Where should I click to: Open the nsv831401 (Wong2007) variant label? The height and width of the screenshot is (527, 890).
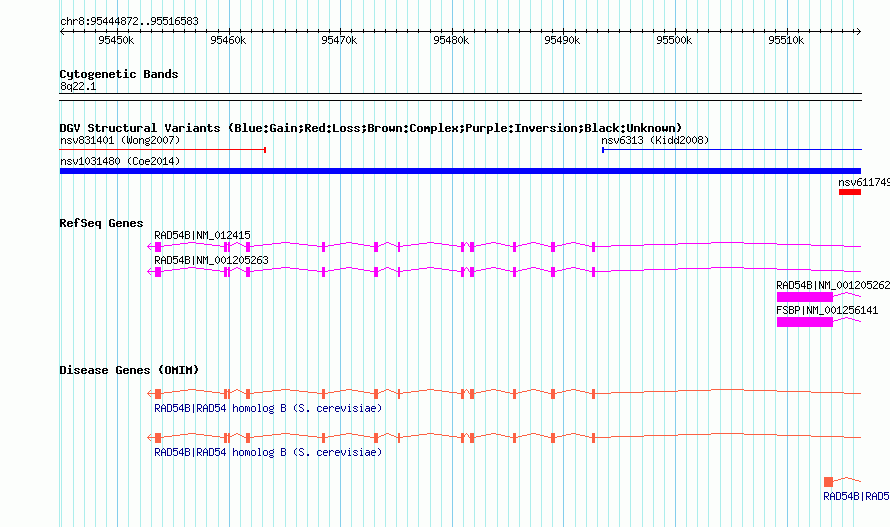120,140
